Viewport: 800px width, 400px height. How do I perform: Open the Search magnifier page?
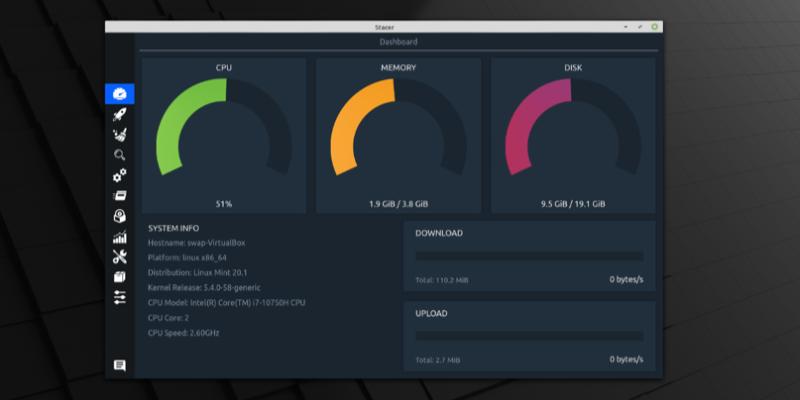point(119,155)
